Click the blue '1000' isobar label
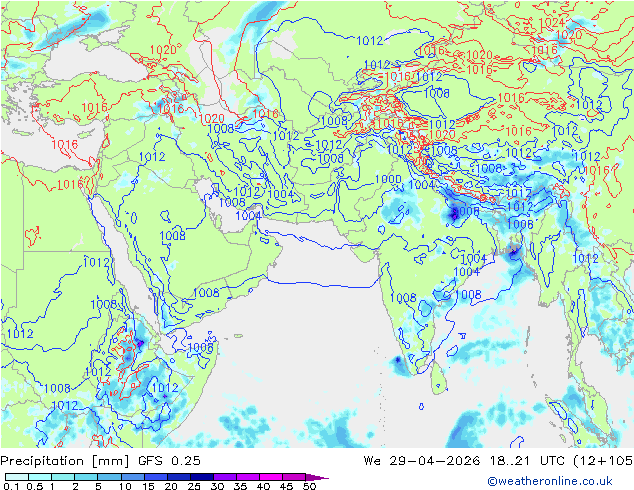 (388, 180)
